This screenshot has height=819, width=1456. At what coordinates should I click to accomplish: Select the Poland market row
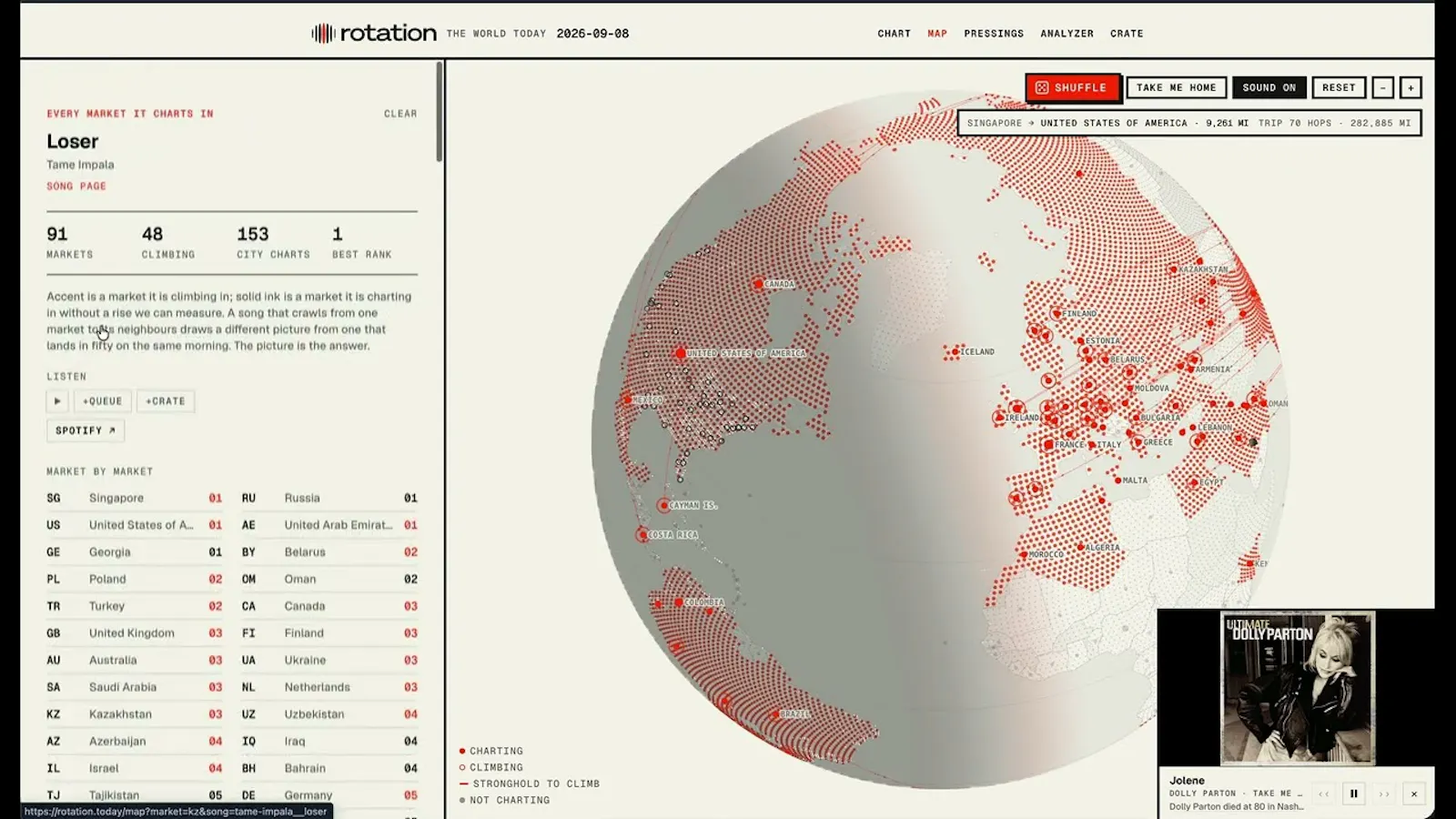(x=135, y=579)
